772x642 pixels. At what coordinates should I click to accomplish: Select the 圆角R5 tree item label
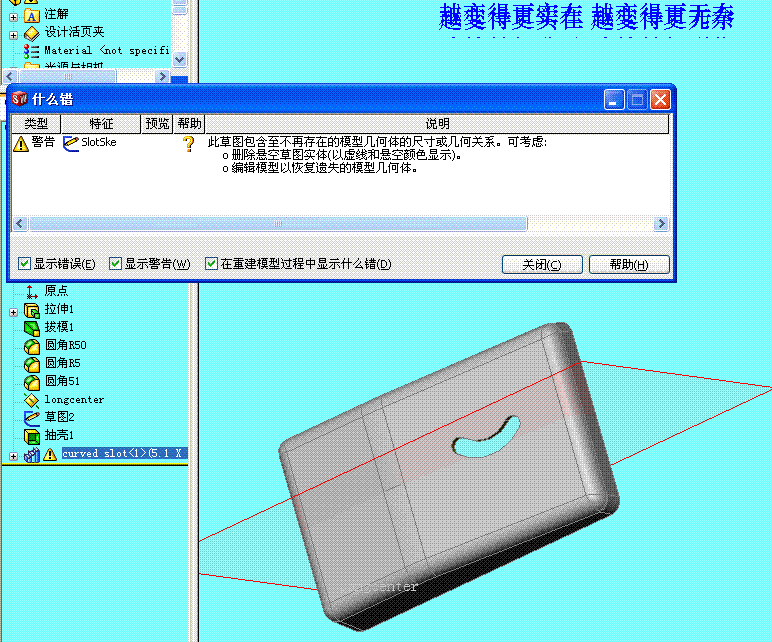click(63, 363)
